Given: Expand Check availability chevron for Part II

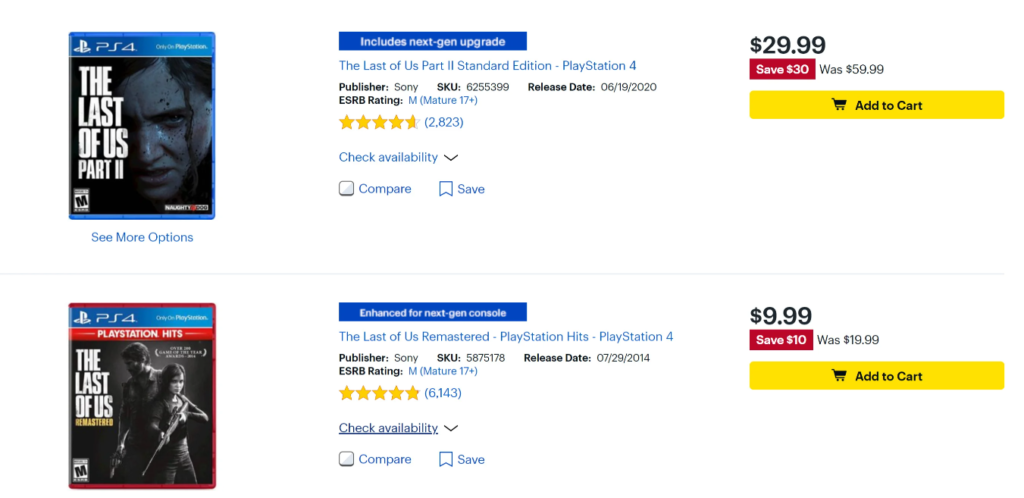Looking at the screenshot, I should coord(451,158).
